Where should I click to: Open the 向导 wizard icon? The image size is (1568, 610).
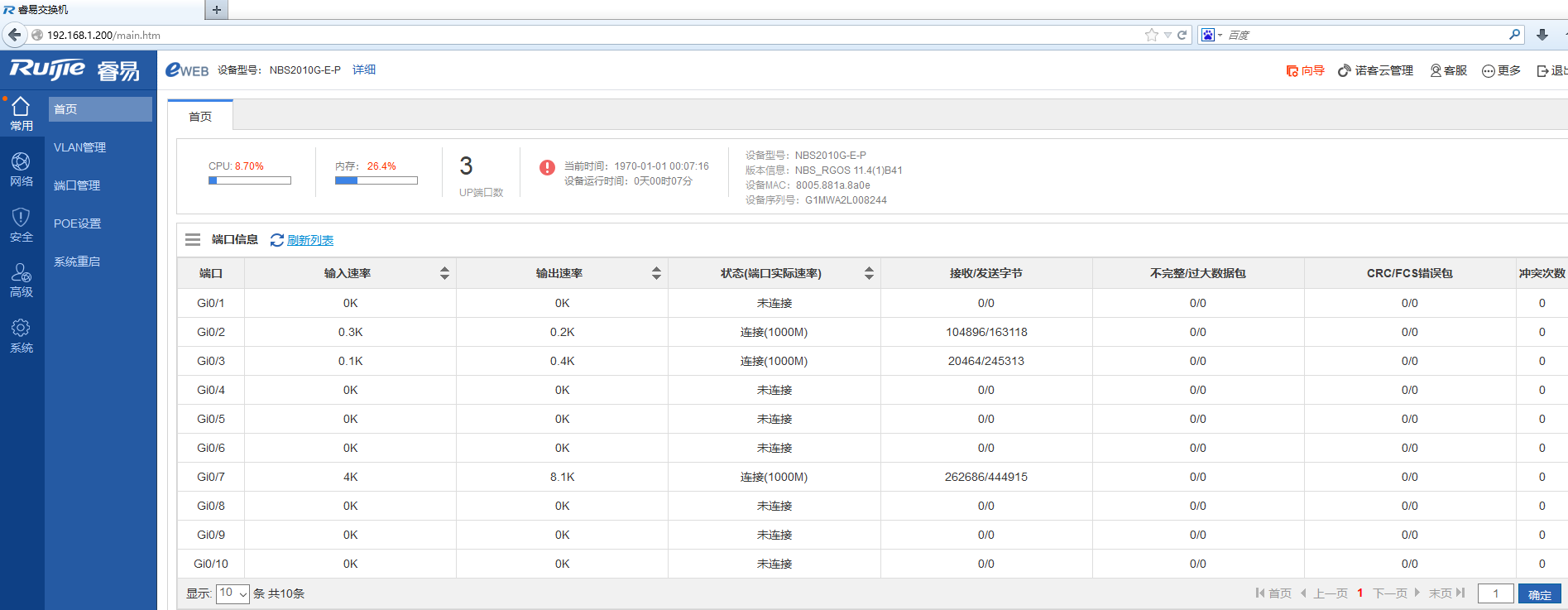1305,70
